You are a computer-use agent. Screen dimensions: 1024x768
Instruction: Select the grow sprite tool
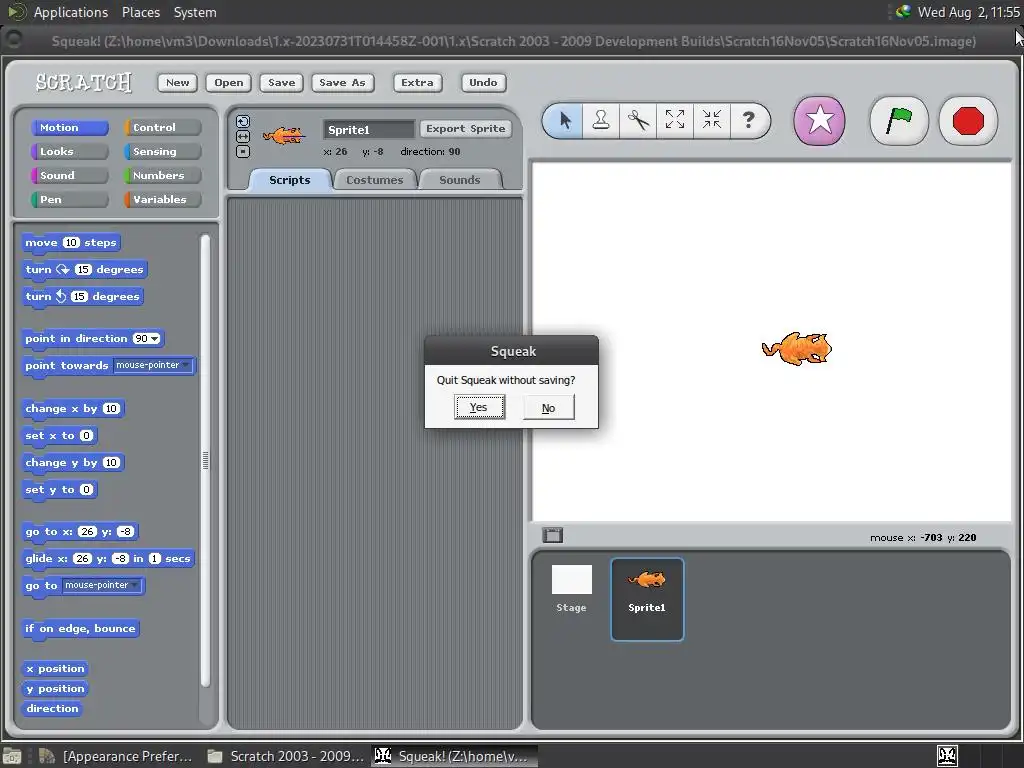point(675,120)
